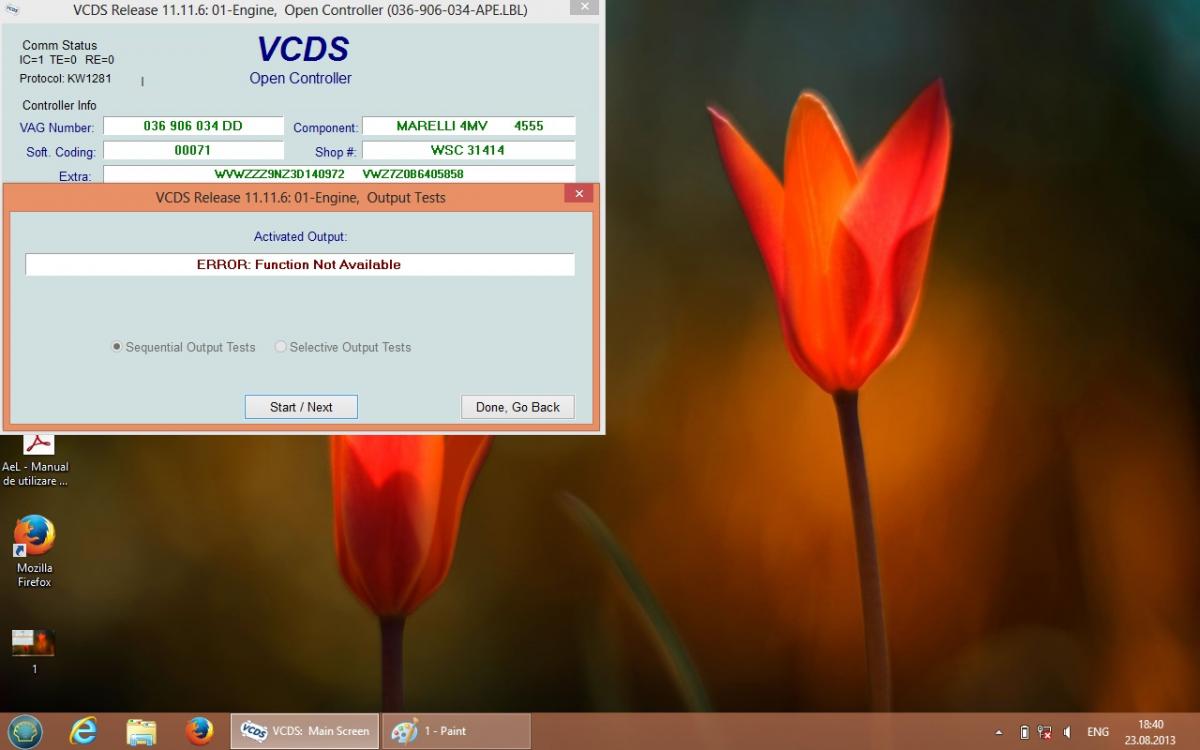Close the Output Tests dialog
This screenshot has height=750, width=1200.
coord(579,194)
